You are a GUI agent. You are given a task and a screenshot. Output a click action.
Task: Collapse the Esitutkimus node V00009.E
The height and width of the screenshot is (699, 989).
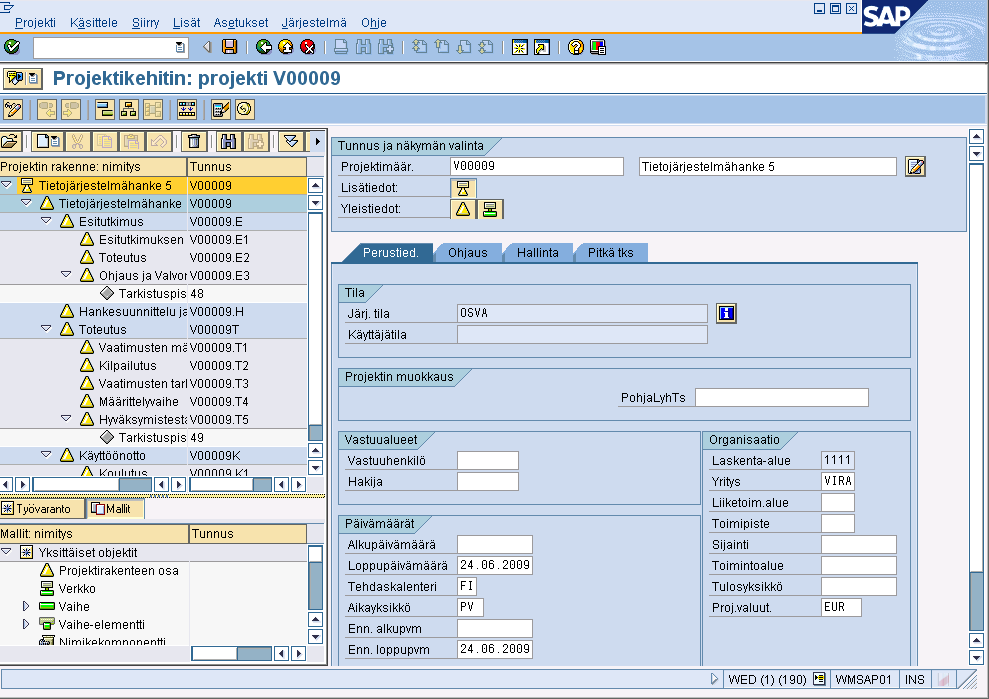pos(46,221)
